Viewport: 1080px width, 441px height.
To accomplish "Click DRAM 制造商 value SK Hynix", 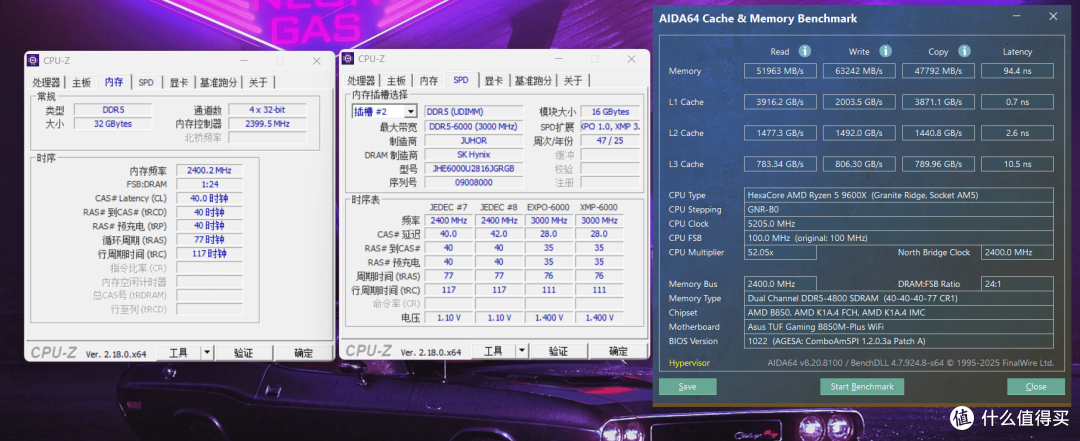I will pos(473,155).
